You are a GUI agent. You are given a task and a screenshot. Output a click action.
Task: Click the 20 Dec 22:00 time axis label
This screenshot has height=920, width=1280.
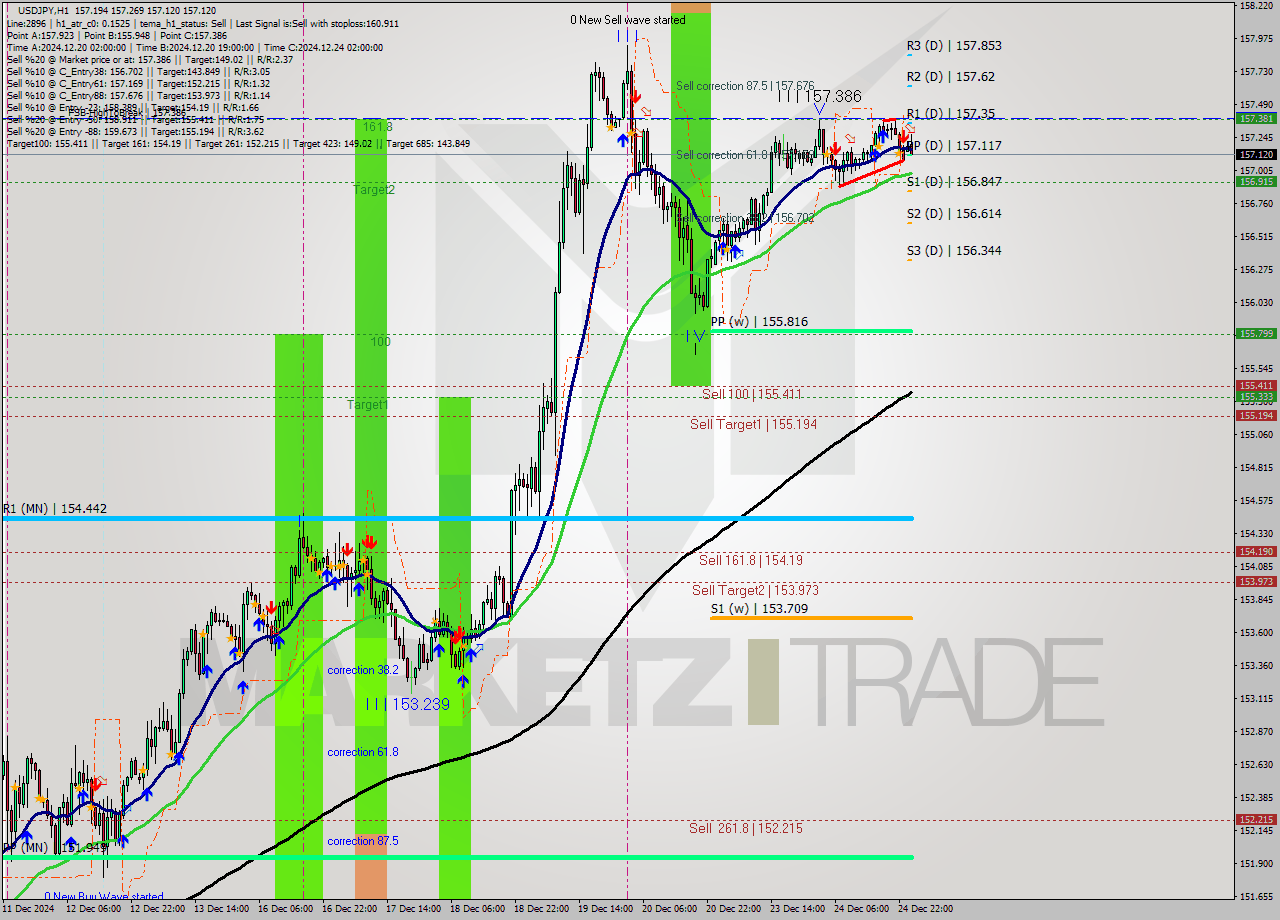click(x=733, y=910)
